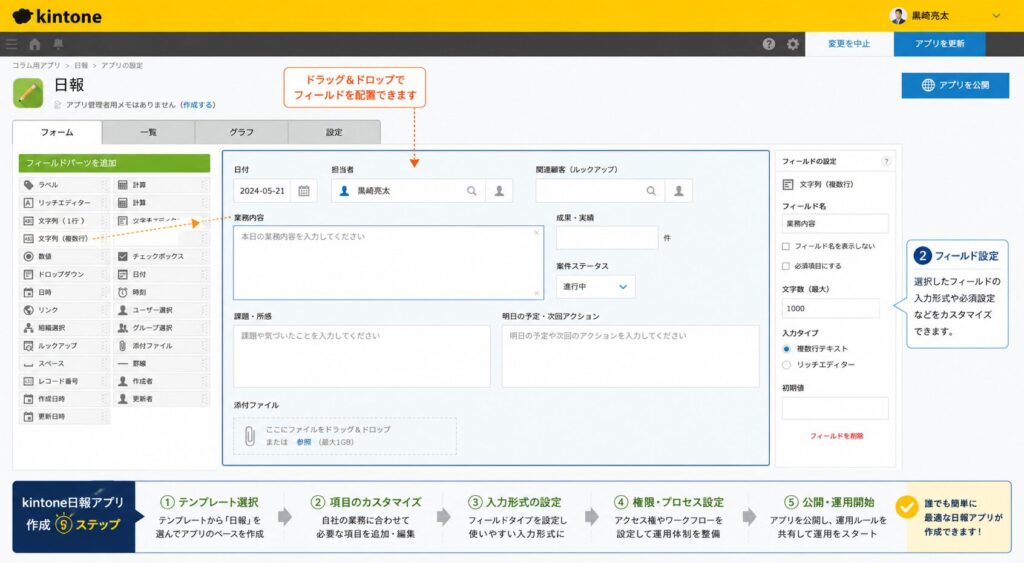Expand the user account menu chevron for 黒崎亮太
1024x563 pixels.
(997, 16)
